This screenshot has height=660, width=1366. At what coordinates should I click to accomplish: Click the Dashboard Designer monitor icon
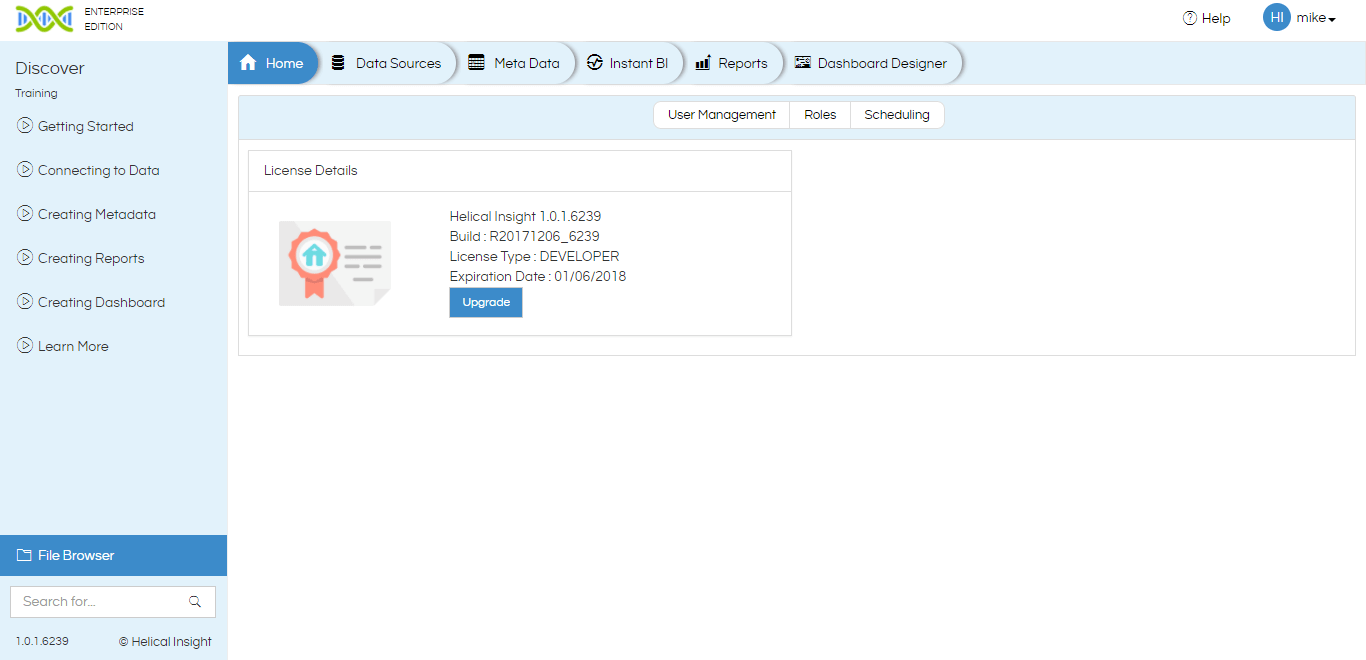click(x=802, y=63)
